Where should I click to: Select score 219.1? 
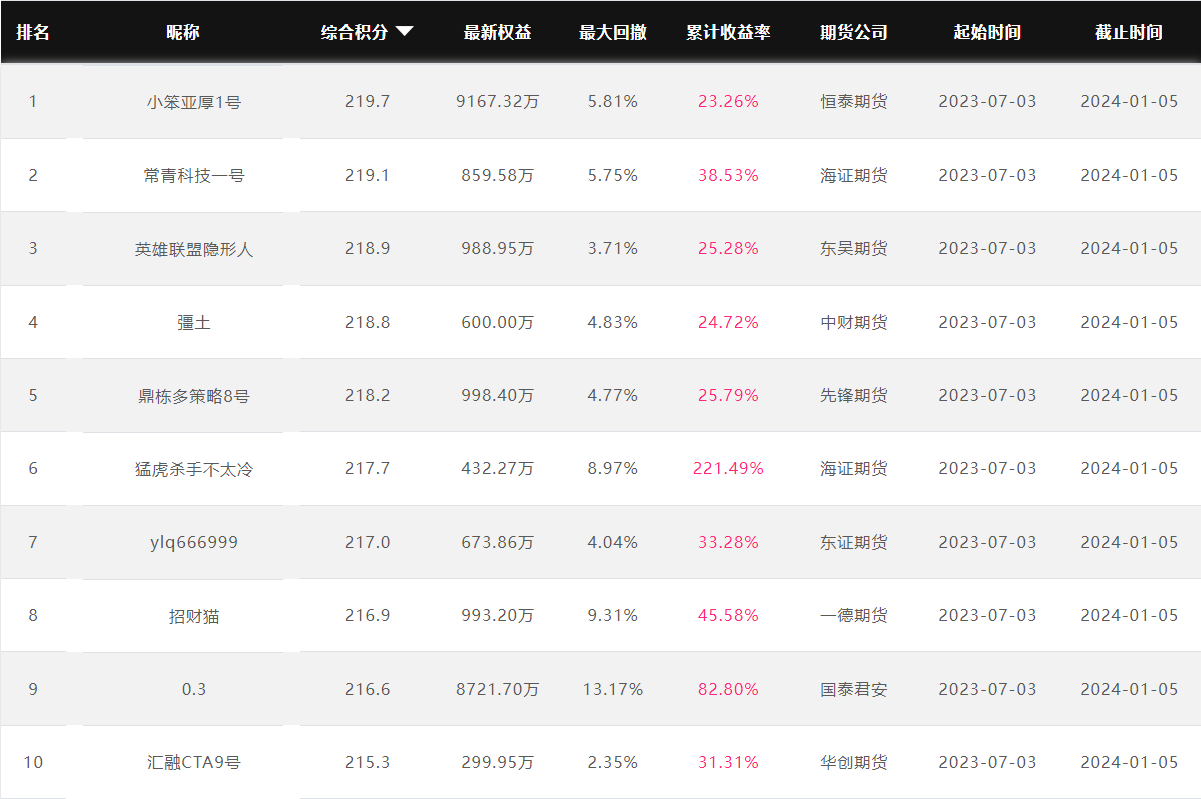tap(367, 175)
